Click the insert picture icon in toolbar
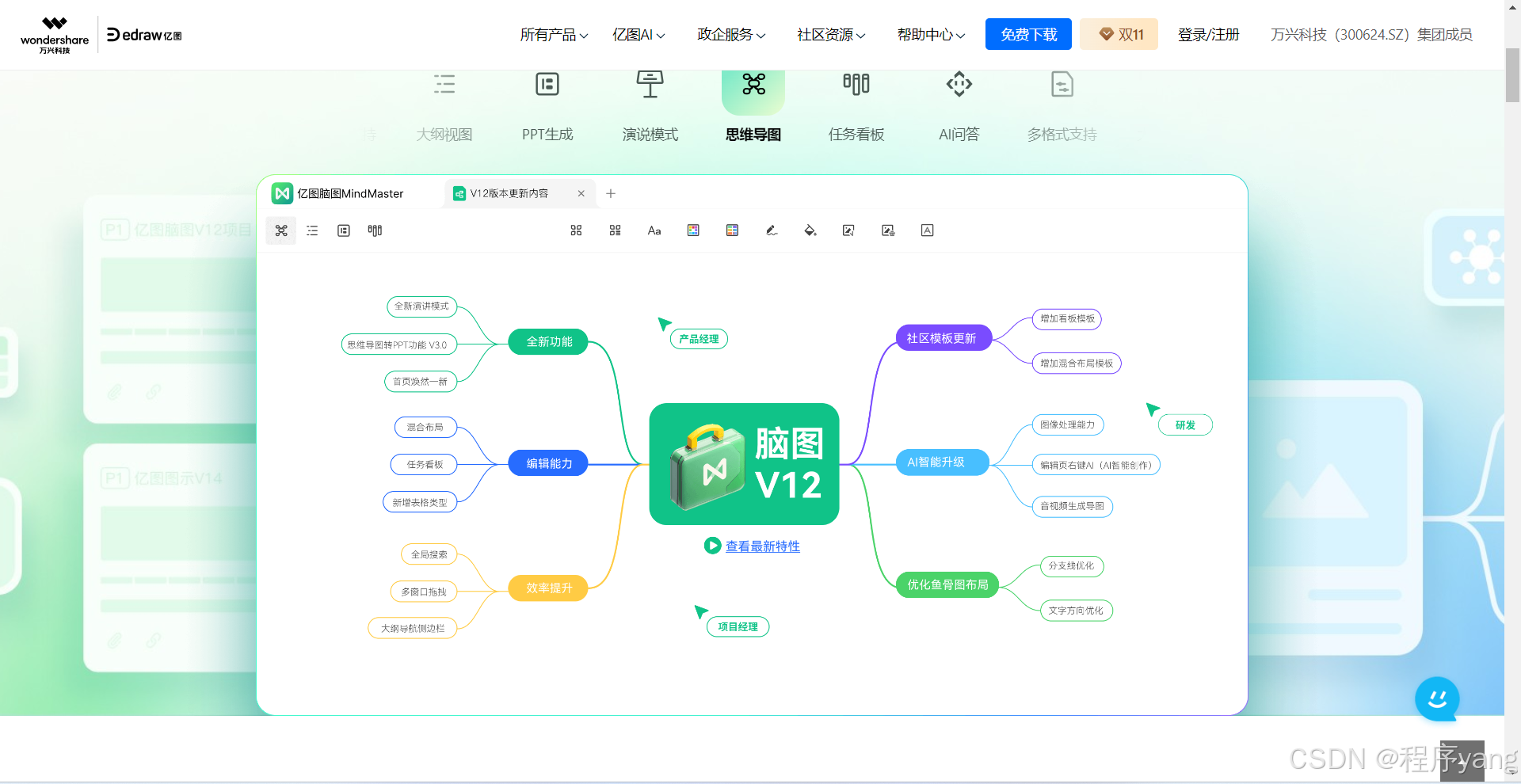Image resolution: width=1521 pixels, height=784 pixels. tap(888, 230)
